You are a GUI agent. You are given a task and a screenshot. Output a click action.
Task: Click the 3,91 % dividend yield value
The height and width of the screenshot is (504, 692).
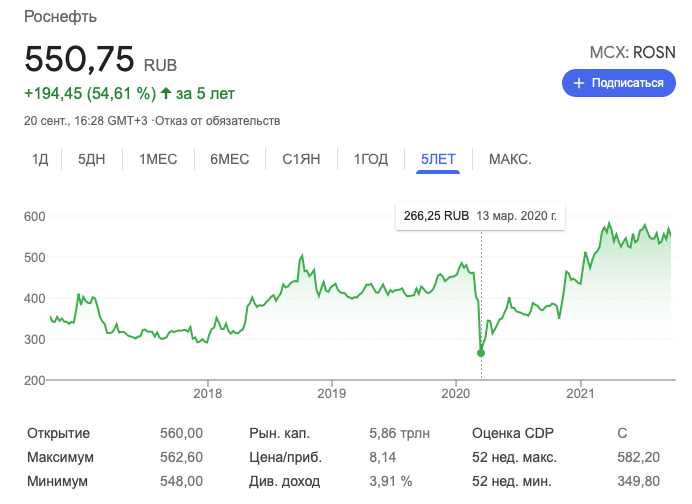click(x=391, y=481)
